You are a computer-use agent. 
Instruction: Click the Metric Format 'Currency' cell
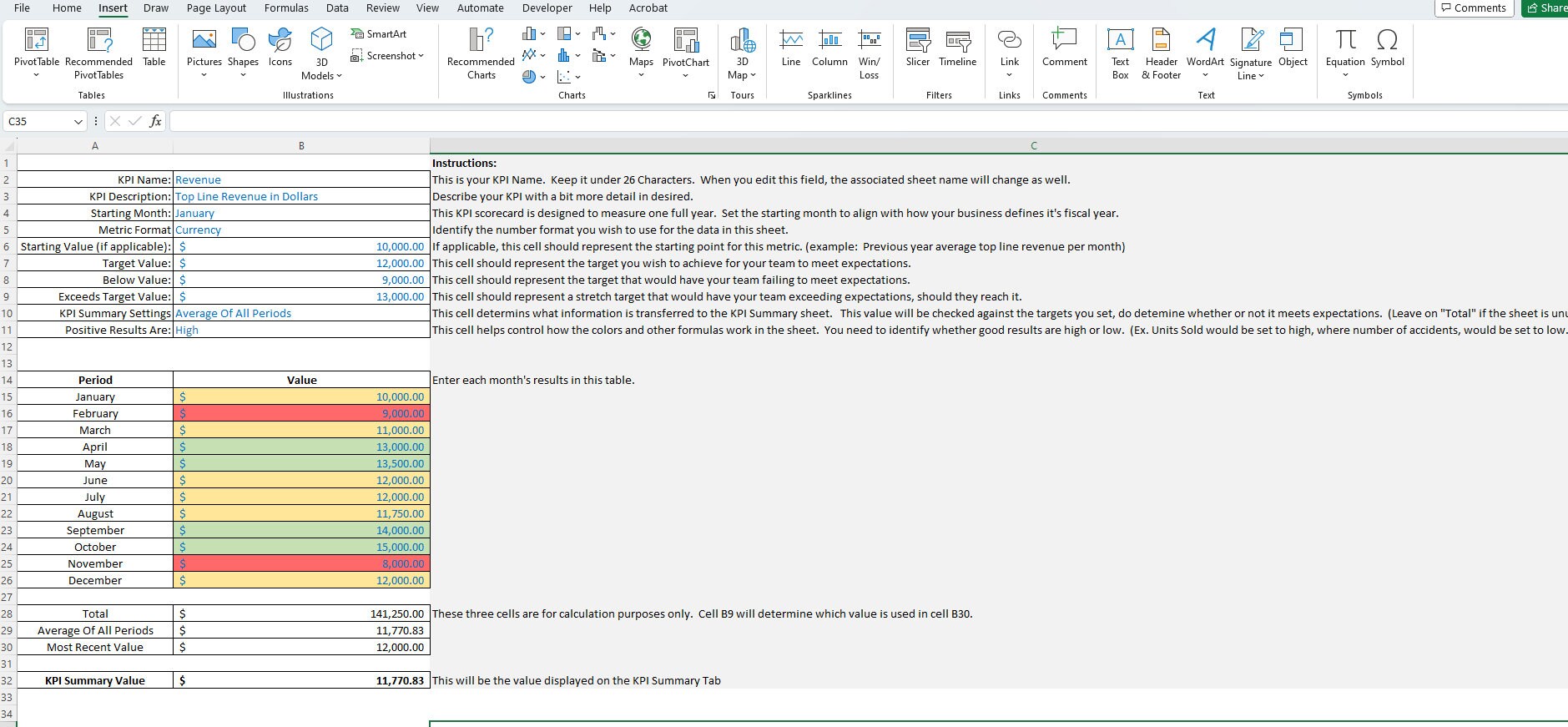(301, 230)
